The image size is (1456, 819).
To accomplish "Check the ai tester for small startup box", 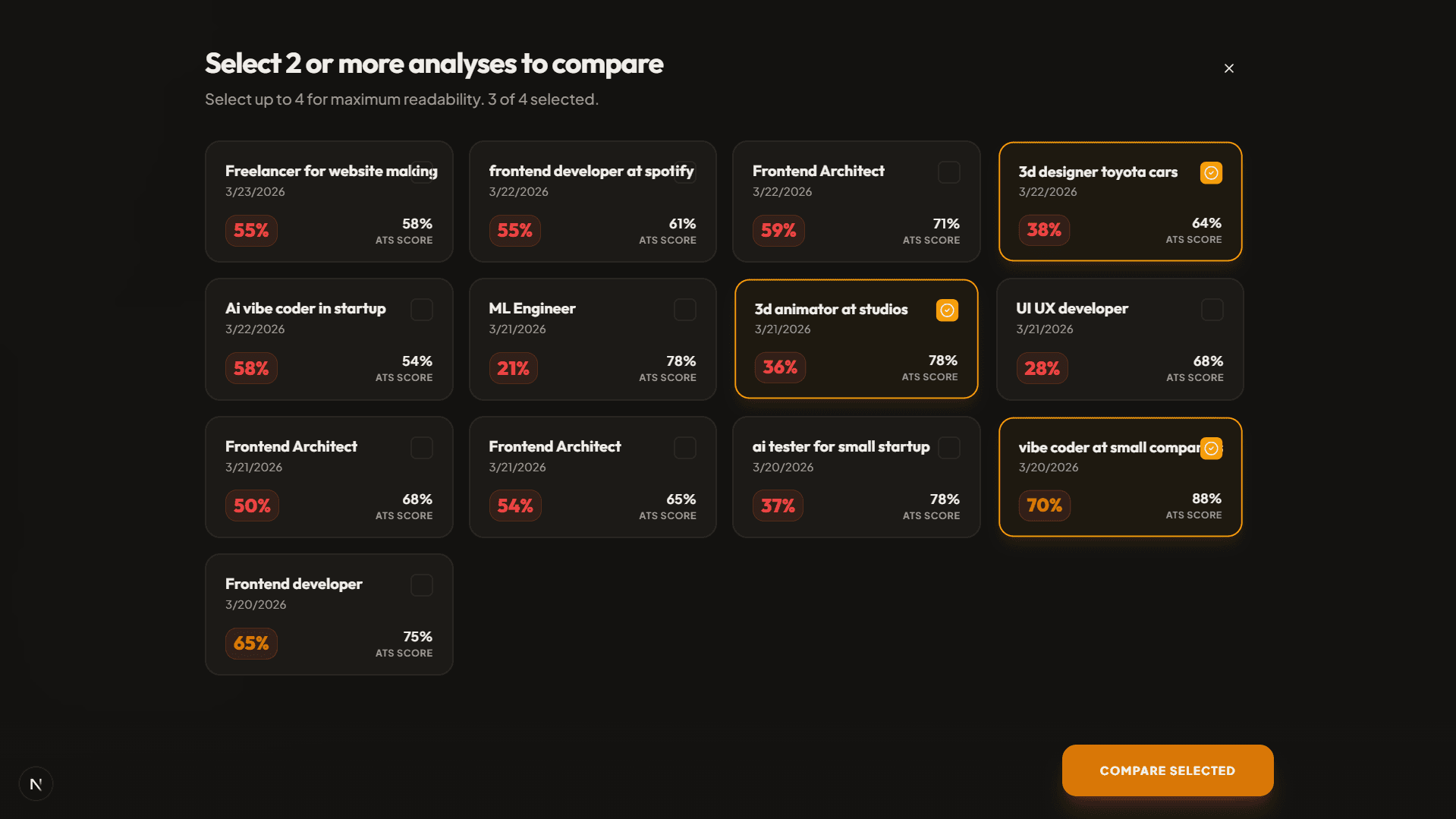I will 949,448.
